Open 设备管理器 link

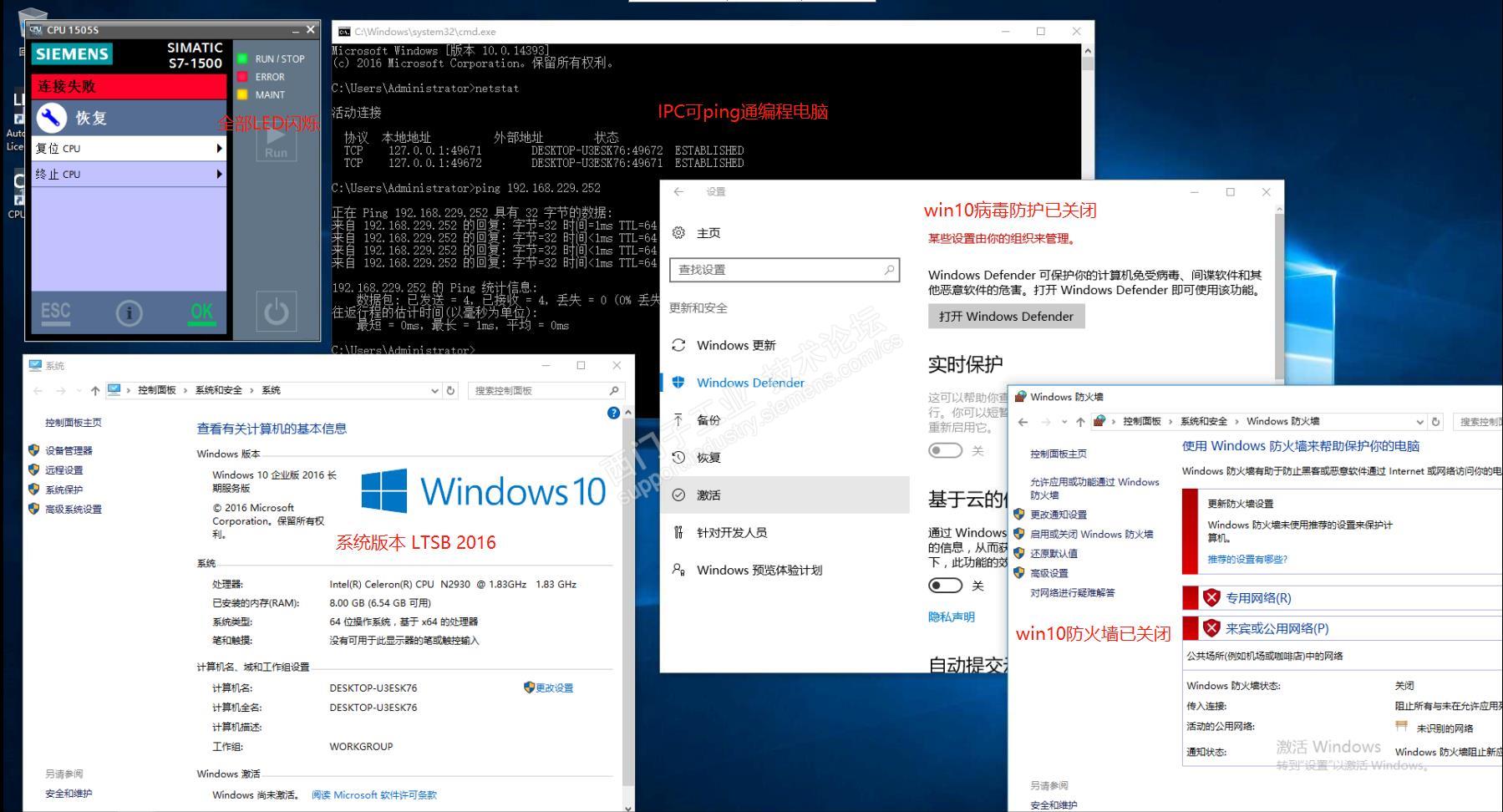pos(69,450)
